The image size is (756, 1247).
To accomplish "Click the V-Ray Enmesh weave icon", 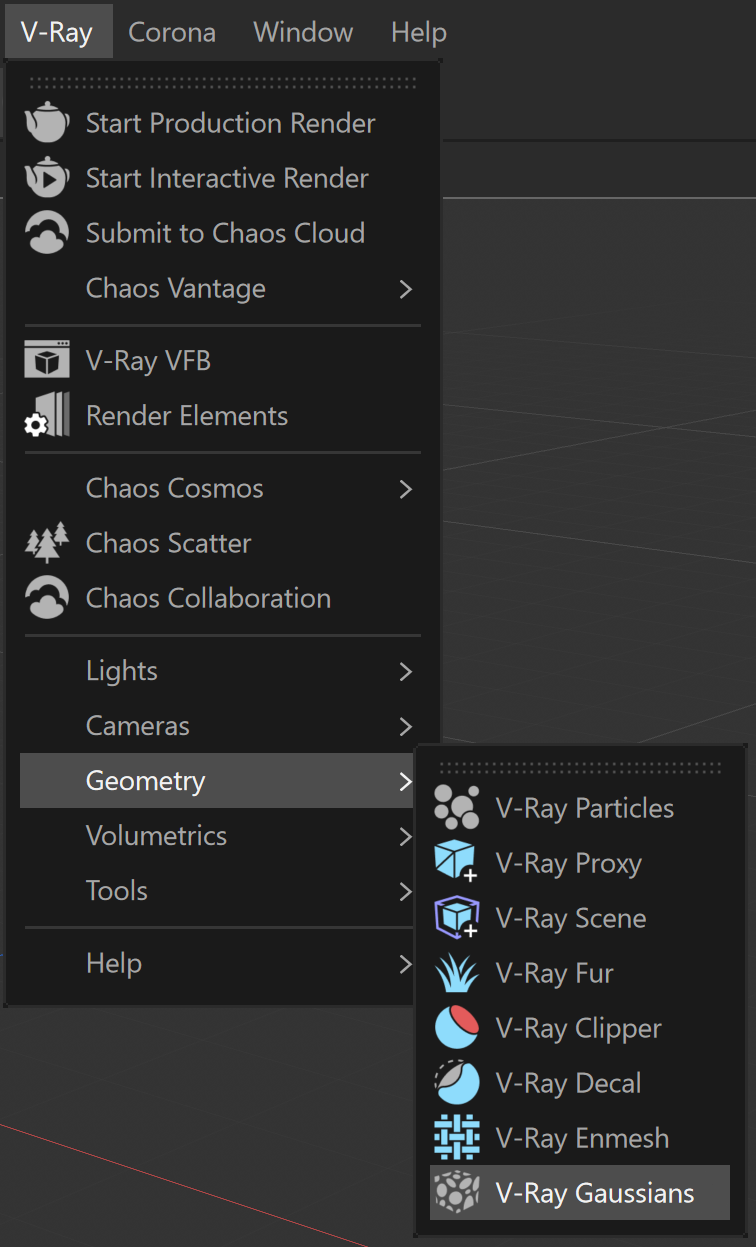I will point(457,1138).
